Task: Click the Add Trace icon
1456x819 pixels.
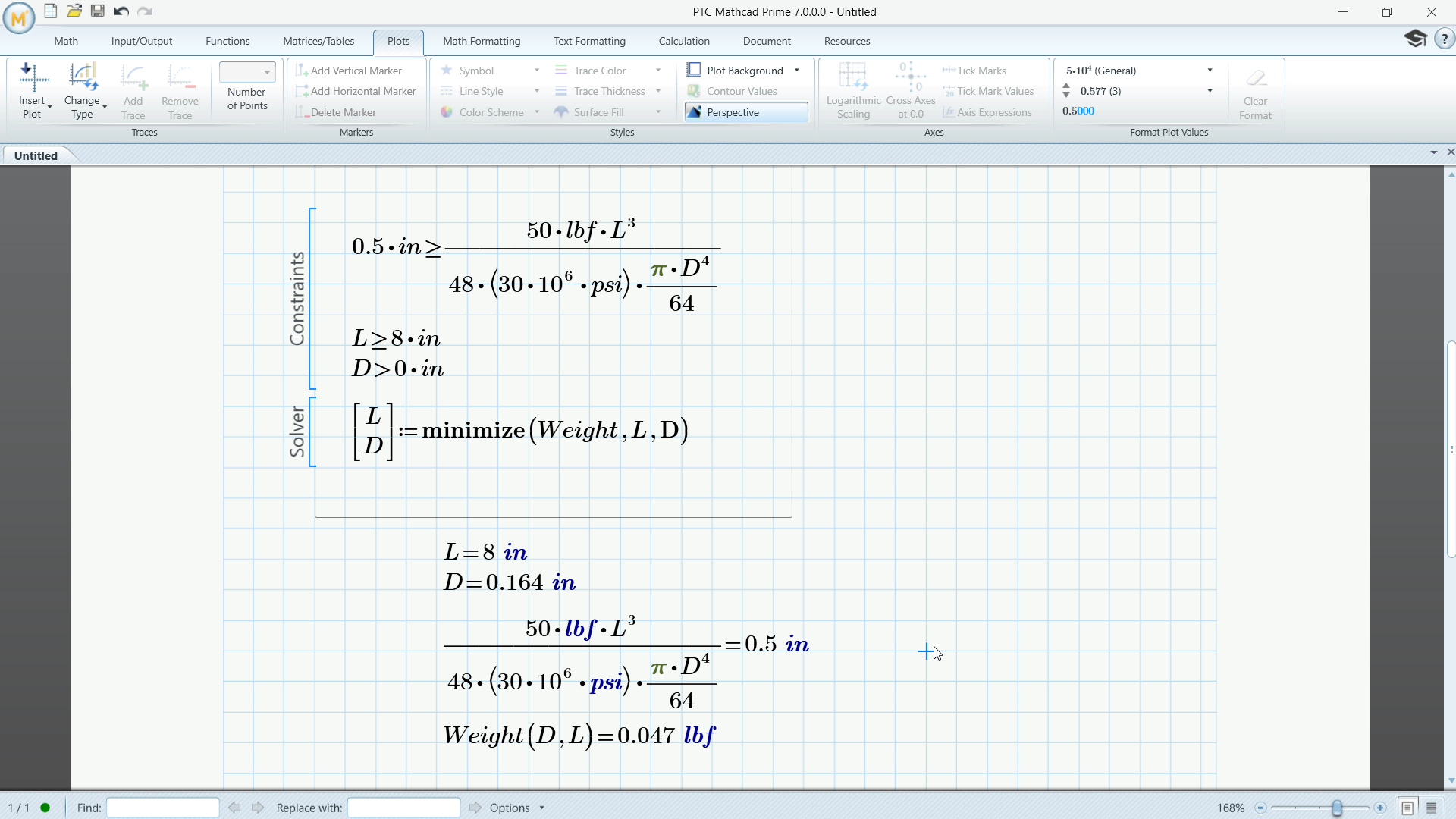Action: click(133, 78)
